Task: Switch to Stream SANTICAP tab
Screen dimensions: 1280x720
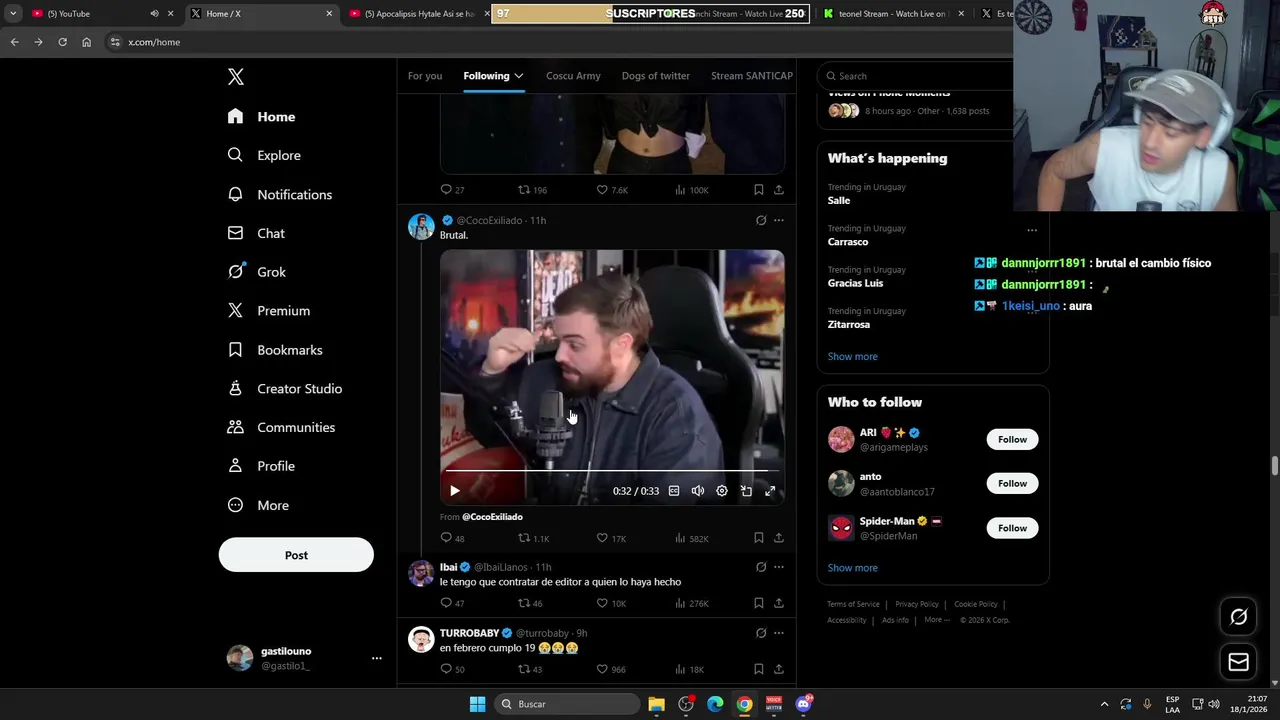Action: click(751, 76)
